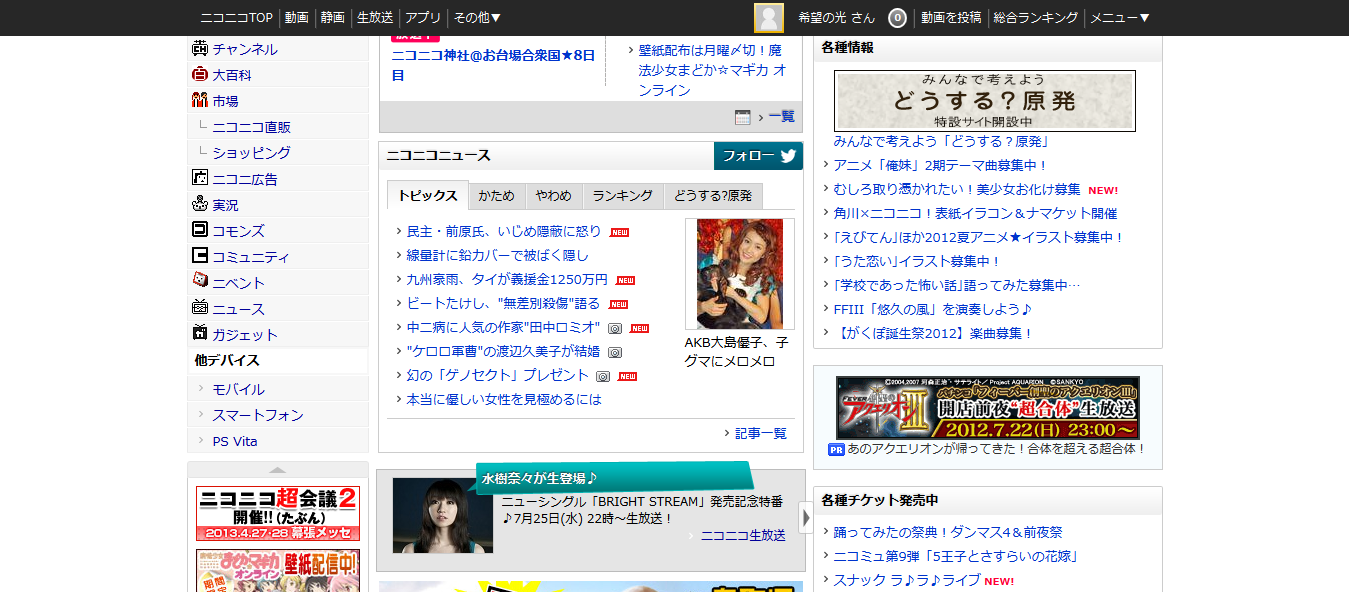The image size is (1349, 592).
Task: Click the アクエリオン 生放送 banner
Action: (988, 408)
